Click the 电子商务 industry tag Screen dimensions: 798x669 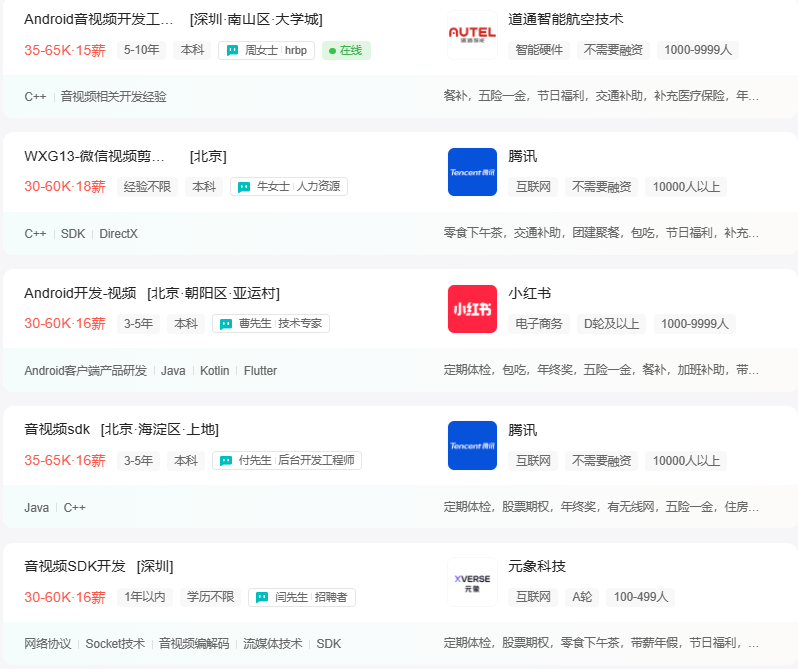pyautogui.click(x=539, y=324)
